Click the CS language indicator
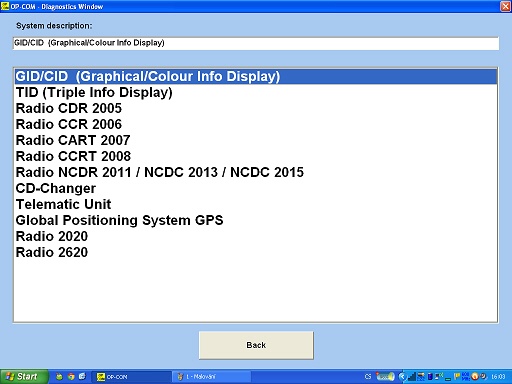The image size is (512, 384). click(x=368, y=377)
